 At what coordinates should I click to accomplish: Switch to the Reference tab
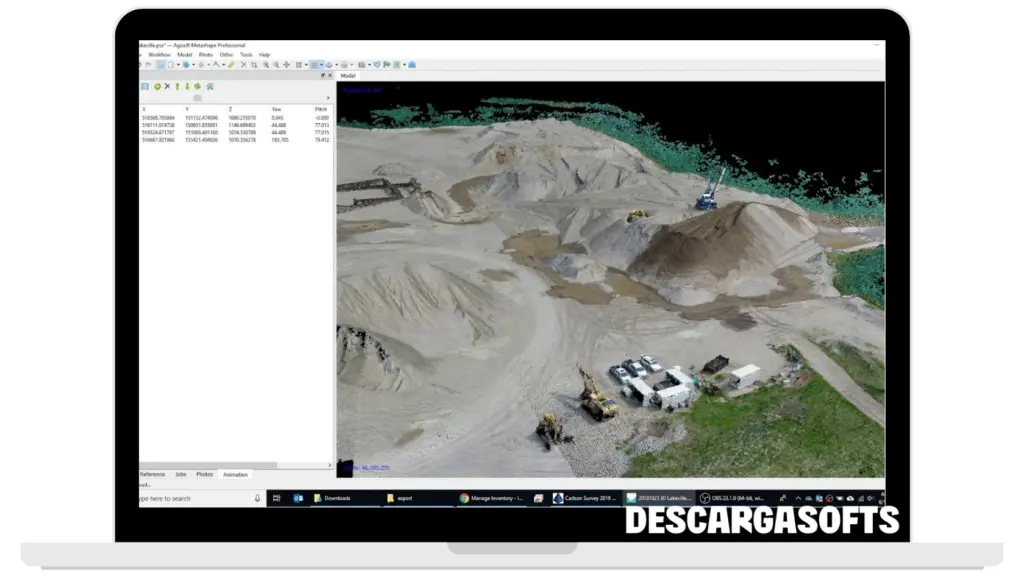(x=152, y=474)
